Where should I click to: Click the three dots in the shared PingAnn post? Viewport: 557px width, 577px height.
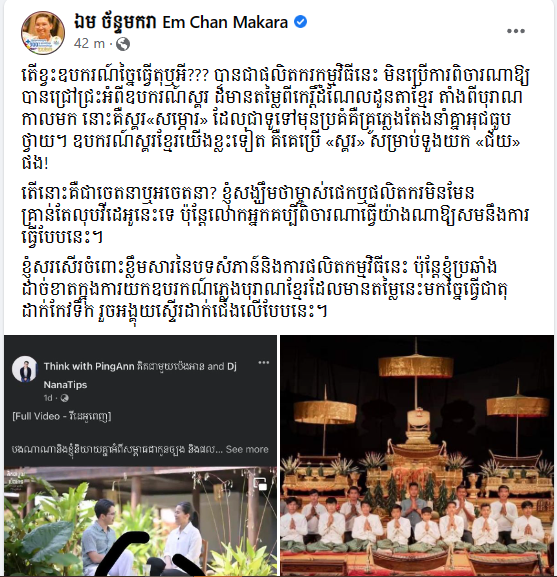tap(263, 363)
